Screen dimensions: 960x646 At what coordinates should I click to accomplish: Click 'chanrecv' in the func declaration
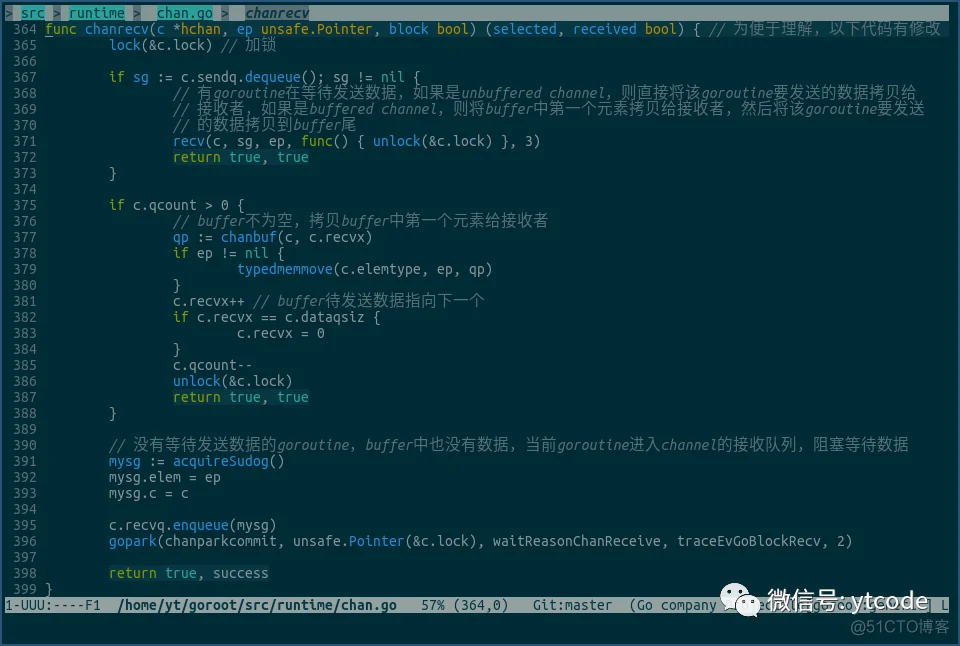click(116, 29)
